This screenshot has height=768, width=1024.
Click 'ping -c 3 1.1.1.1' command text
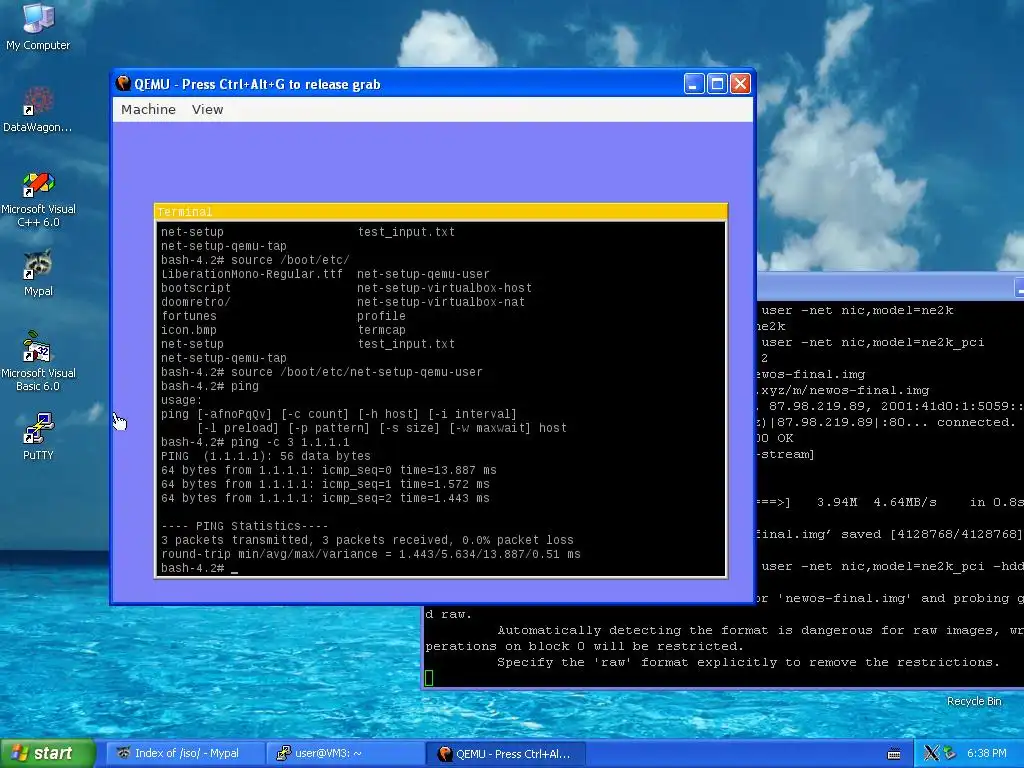coord(290,442)
